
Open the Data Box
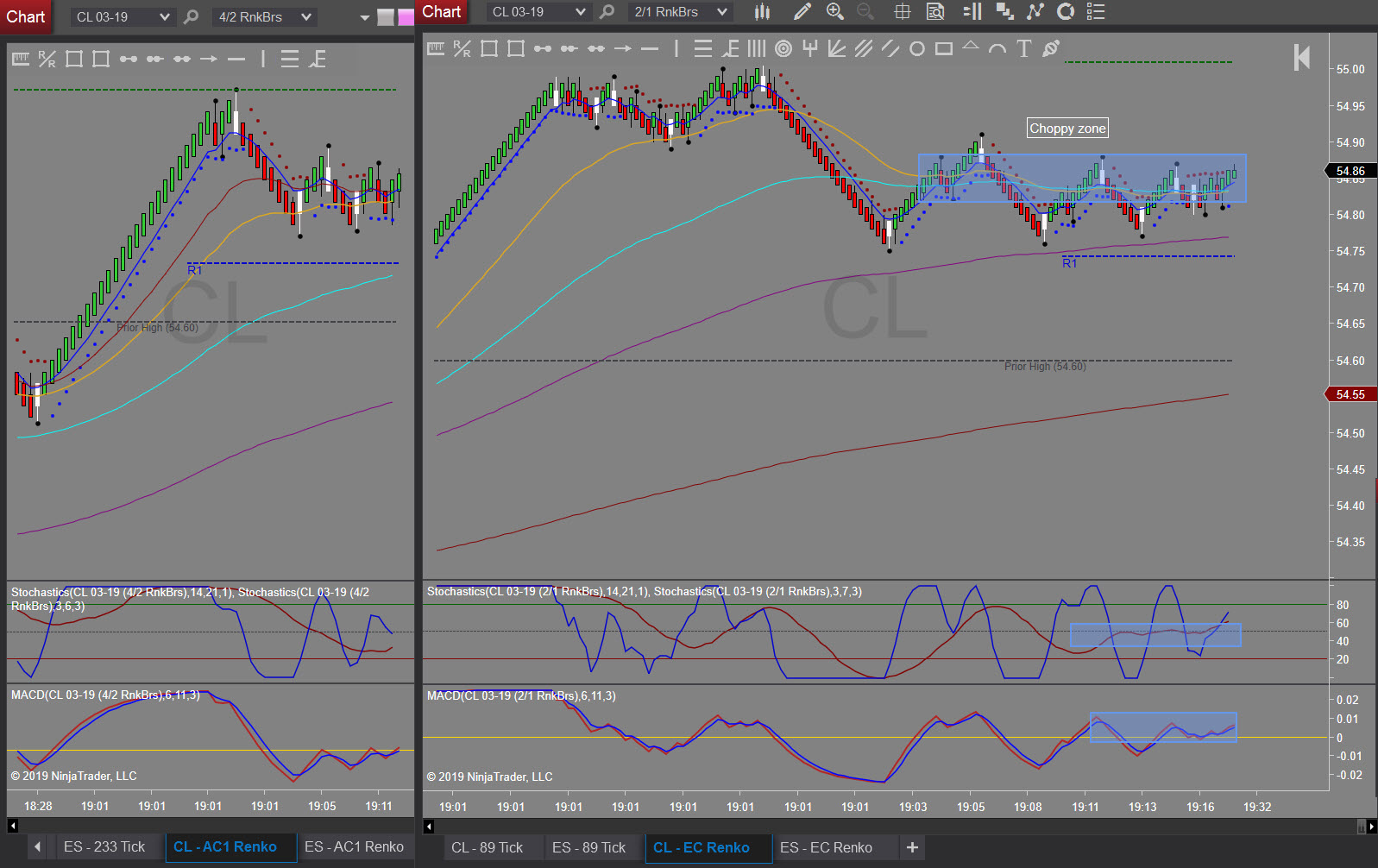point(935,11)
